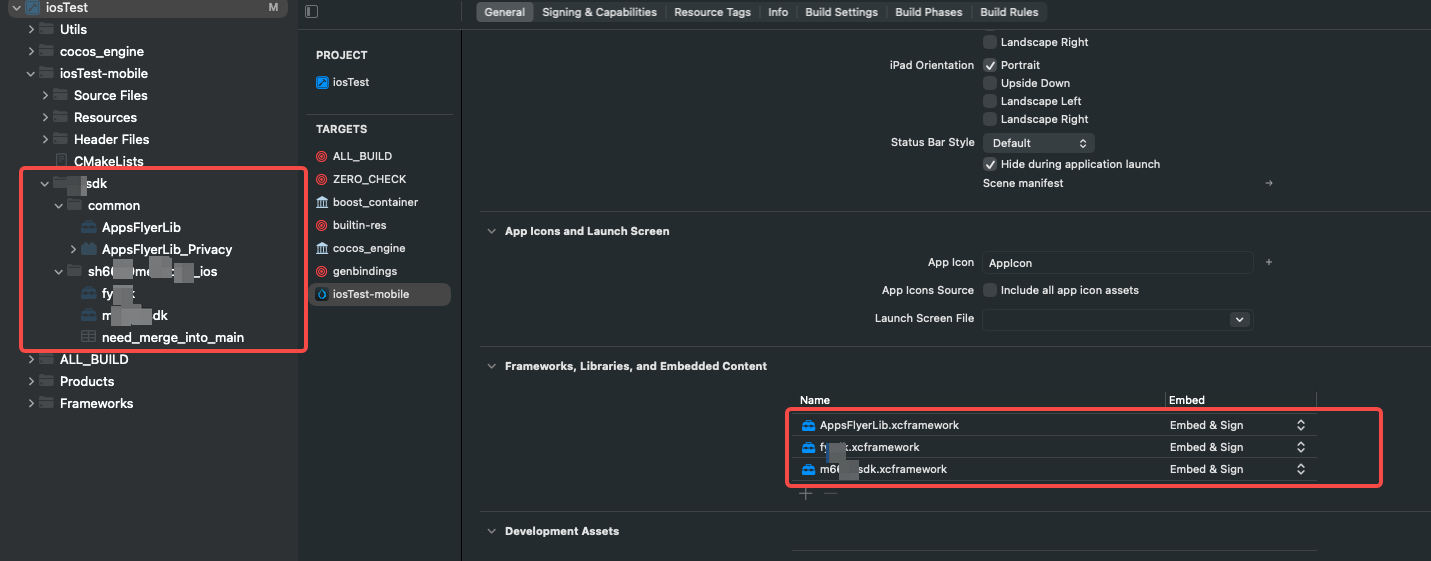Screen dimensions: 1431x561
Task: Uncheck iPad Portrait orientation
Action: click(x=990, y=65)
